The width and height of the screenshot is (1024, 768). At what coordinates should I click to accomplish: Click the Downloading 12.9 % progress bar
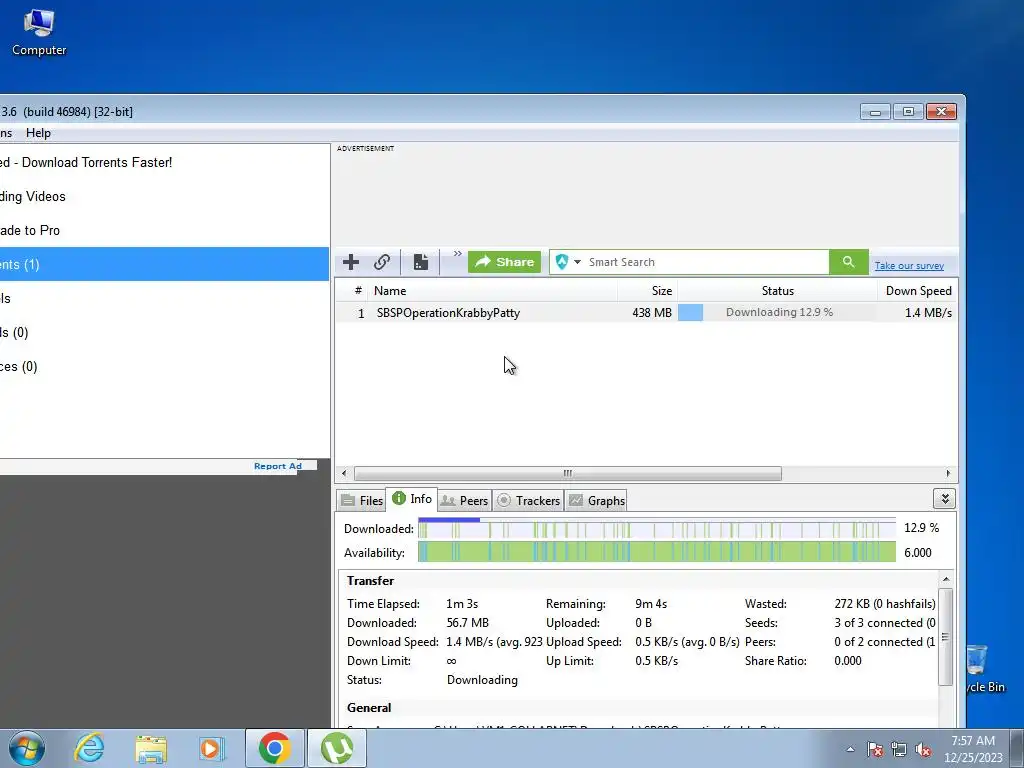[x=777, y=312]
